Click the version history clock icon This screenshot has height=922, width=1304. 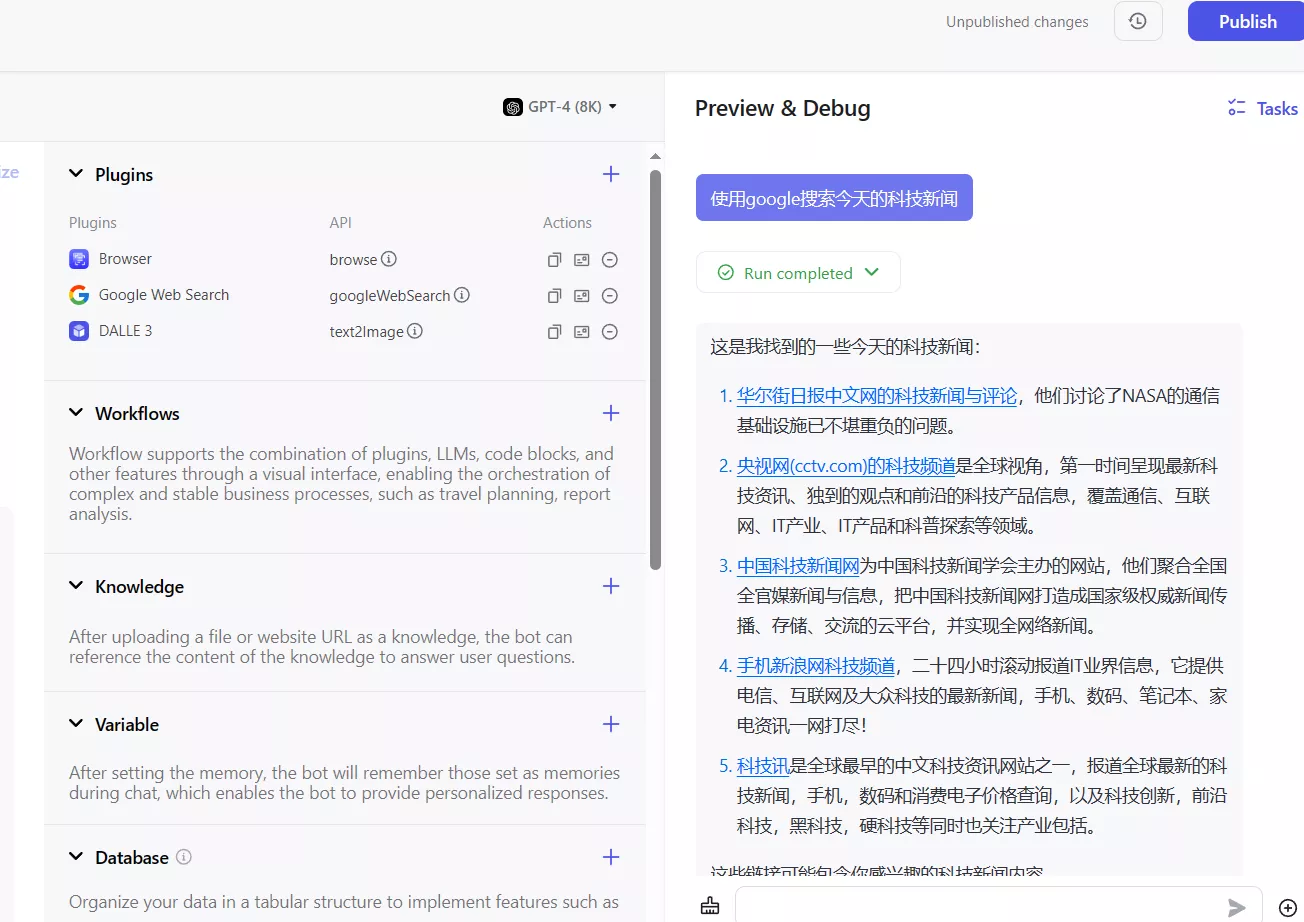(x=1138, y=21)
